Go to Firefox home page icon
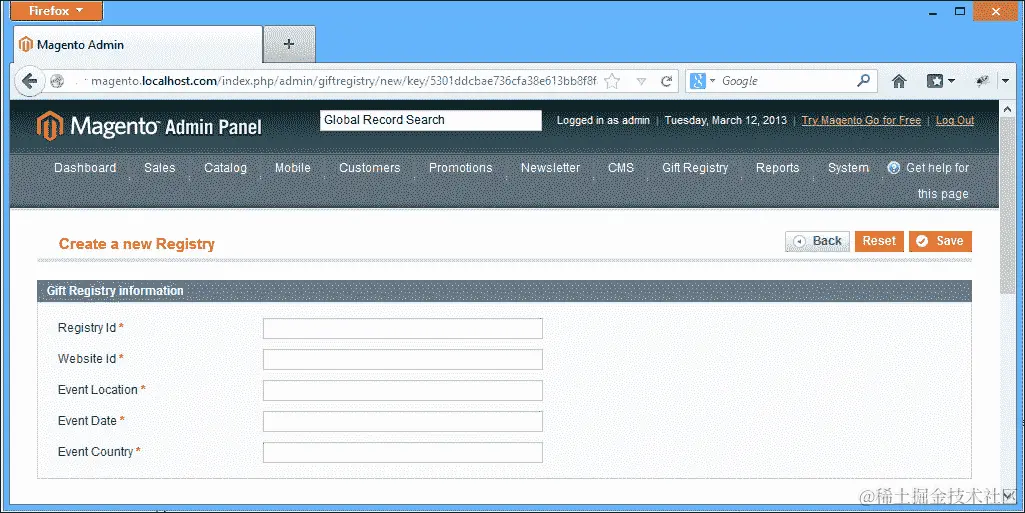 coord(899,81)
